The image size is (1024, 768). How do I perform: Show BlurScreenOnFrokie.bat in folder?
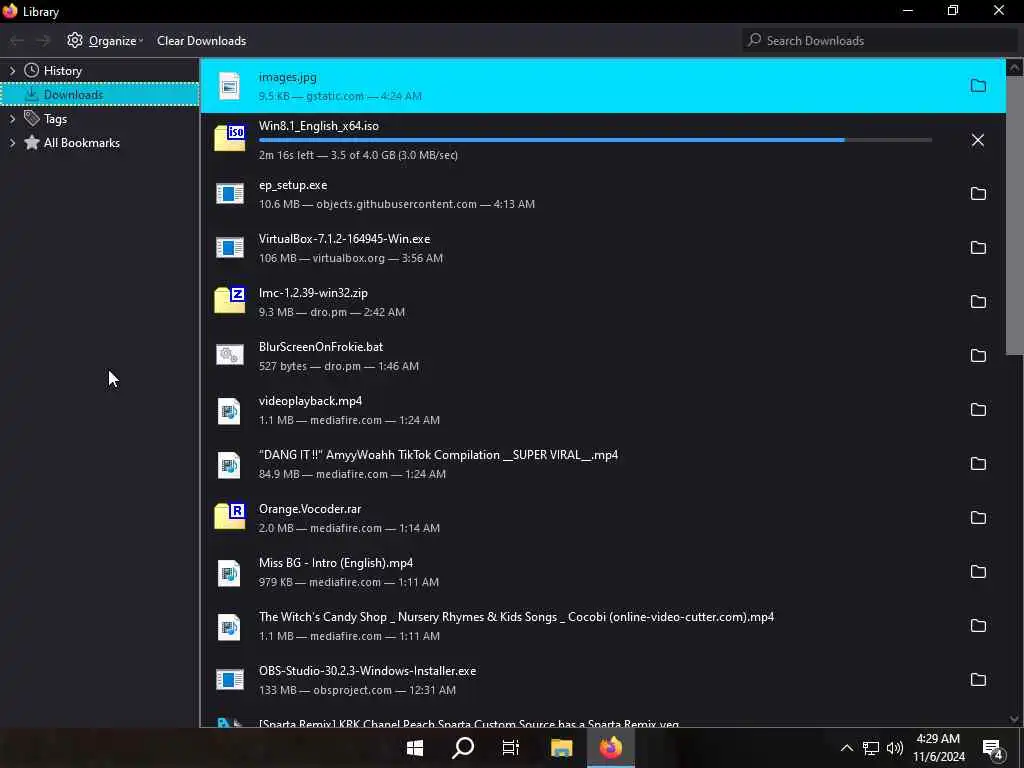click(978, 355)
